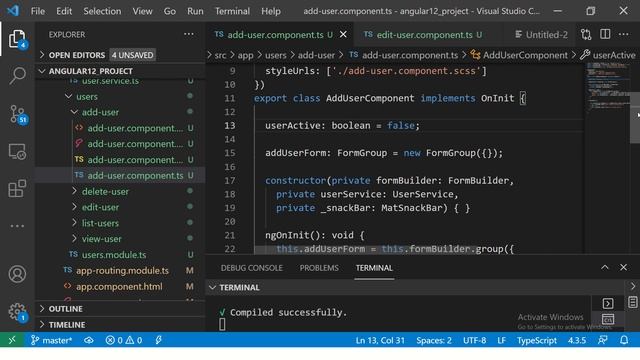Open notifications bell in status bar
Image resolution: width=640 pixels, height=360 pixels.
pyautogui.click(x=624, y=340)
